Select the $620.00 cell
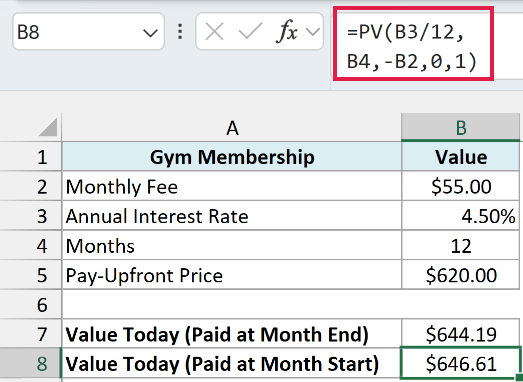The image size is (523, 382). [x=461, y=275]
